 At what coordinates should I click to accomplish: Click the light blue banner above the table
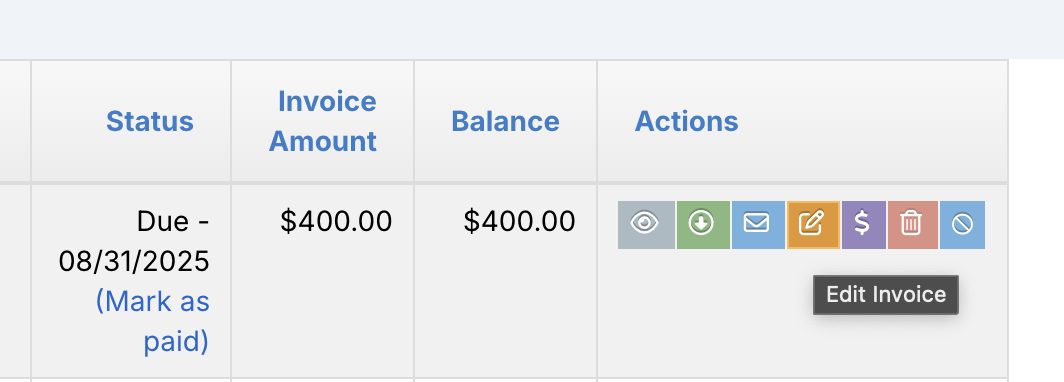pos(532,29)
